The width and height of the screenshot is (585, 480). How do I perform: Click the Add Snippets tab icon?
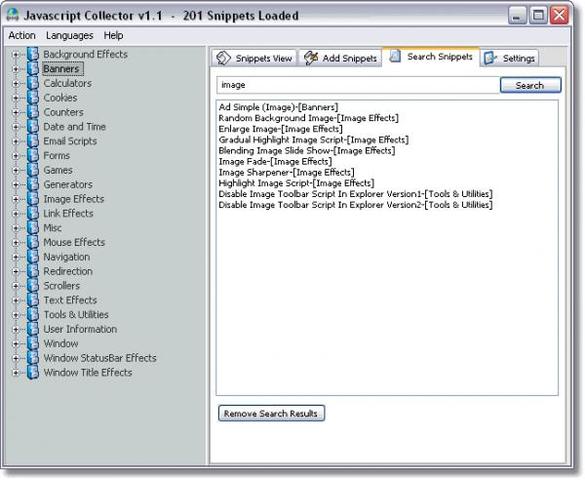(x=311, y=58)
